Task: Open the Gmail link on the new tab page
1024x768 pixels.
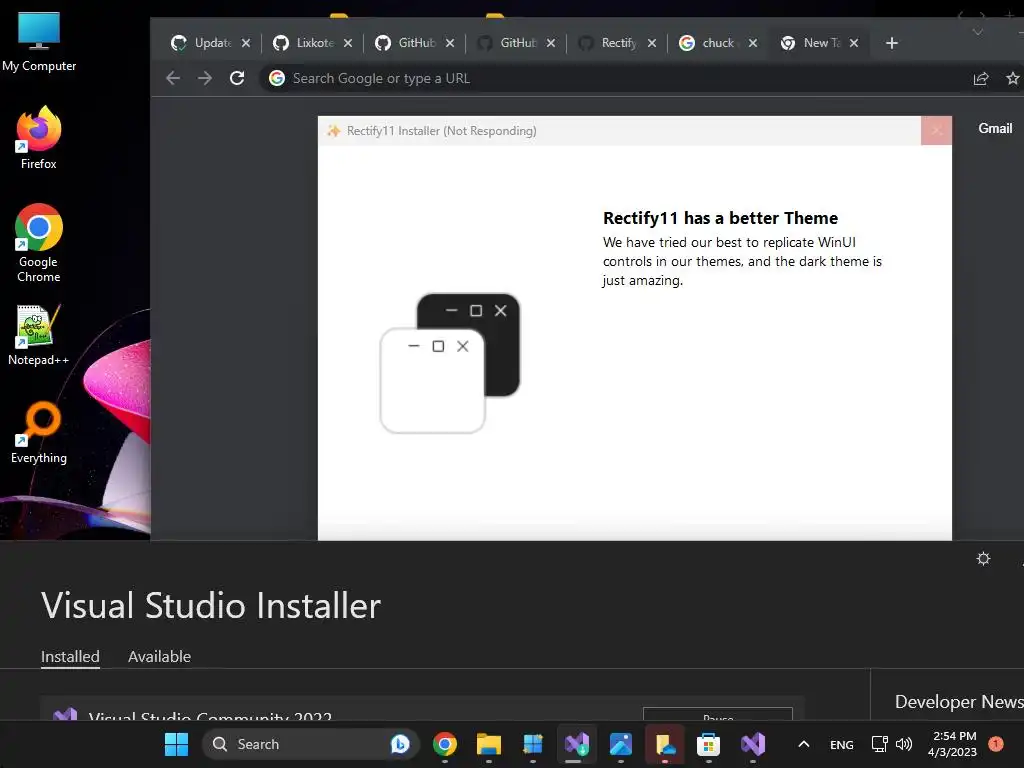Action: (995, 129)
